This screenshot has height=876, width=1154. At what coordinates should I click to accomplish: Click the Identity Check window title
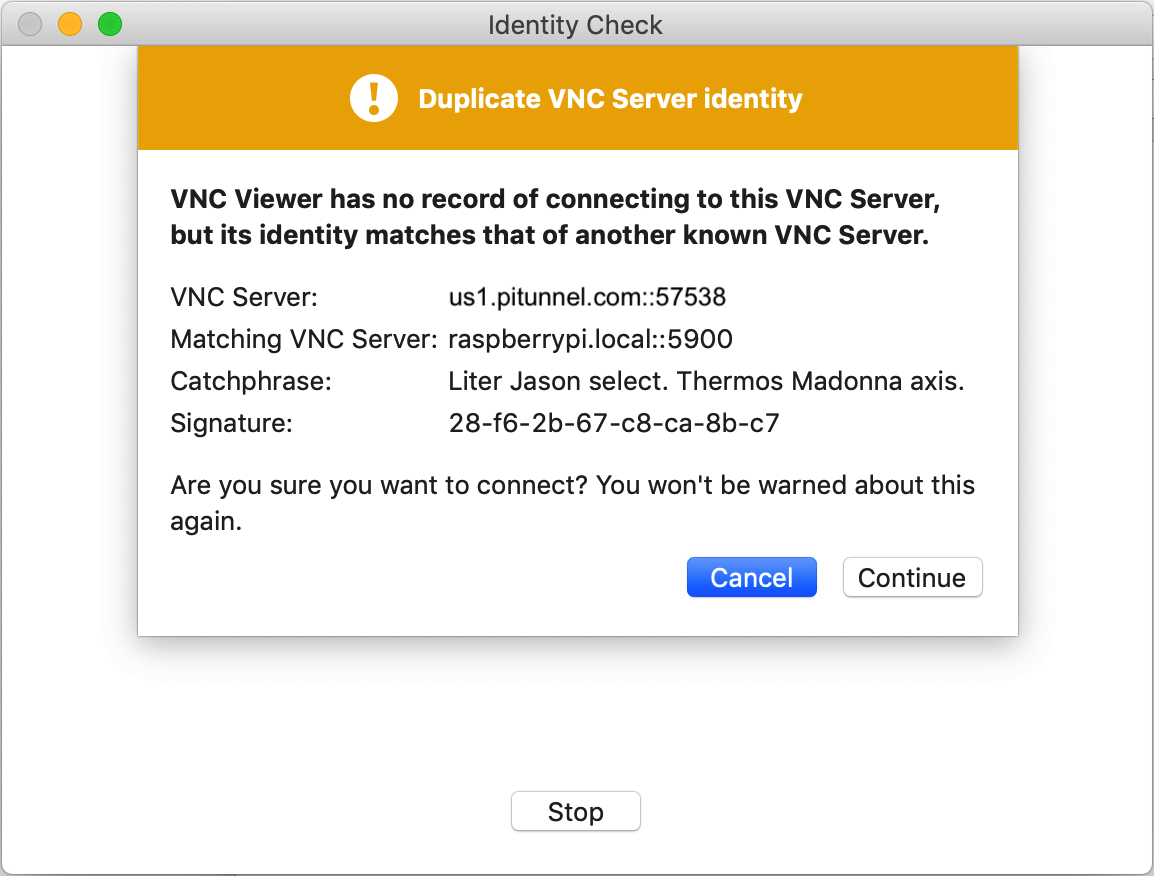coord(575,25)
